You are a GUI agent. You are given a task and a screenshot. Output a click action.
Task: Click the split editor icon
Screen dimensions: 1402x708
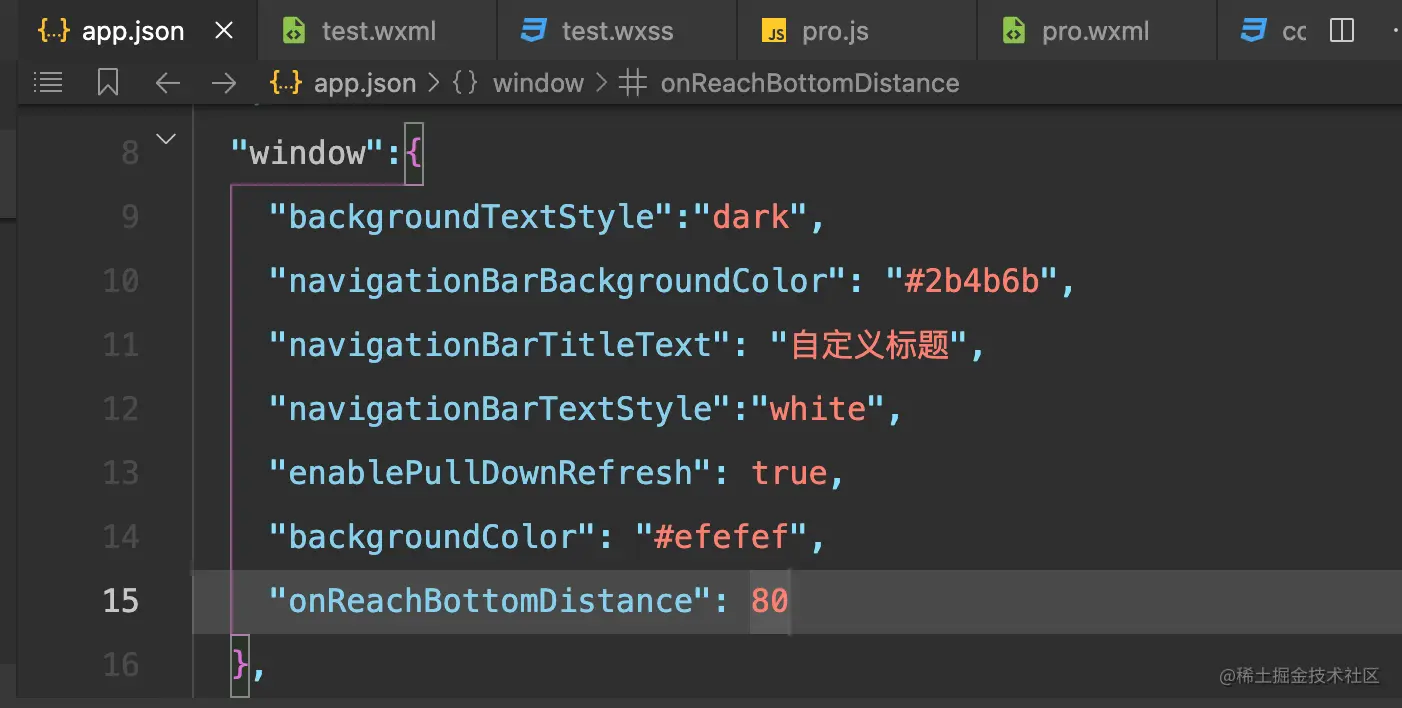pyautogui.click(x=1342, y=31)
